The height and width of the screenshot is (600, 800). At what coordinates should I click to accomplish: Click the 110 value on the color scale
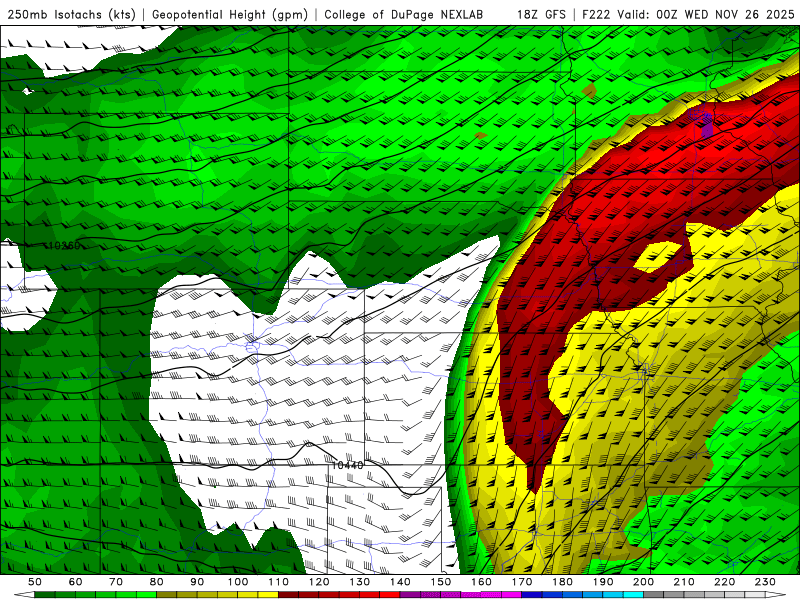click(279, 582)
